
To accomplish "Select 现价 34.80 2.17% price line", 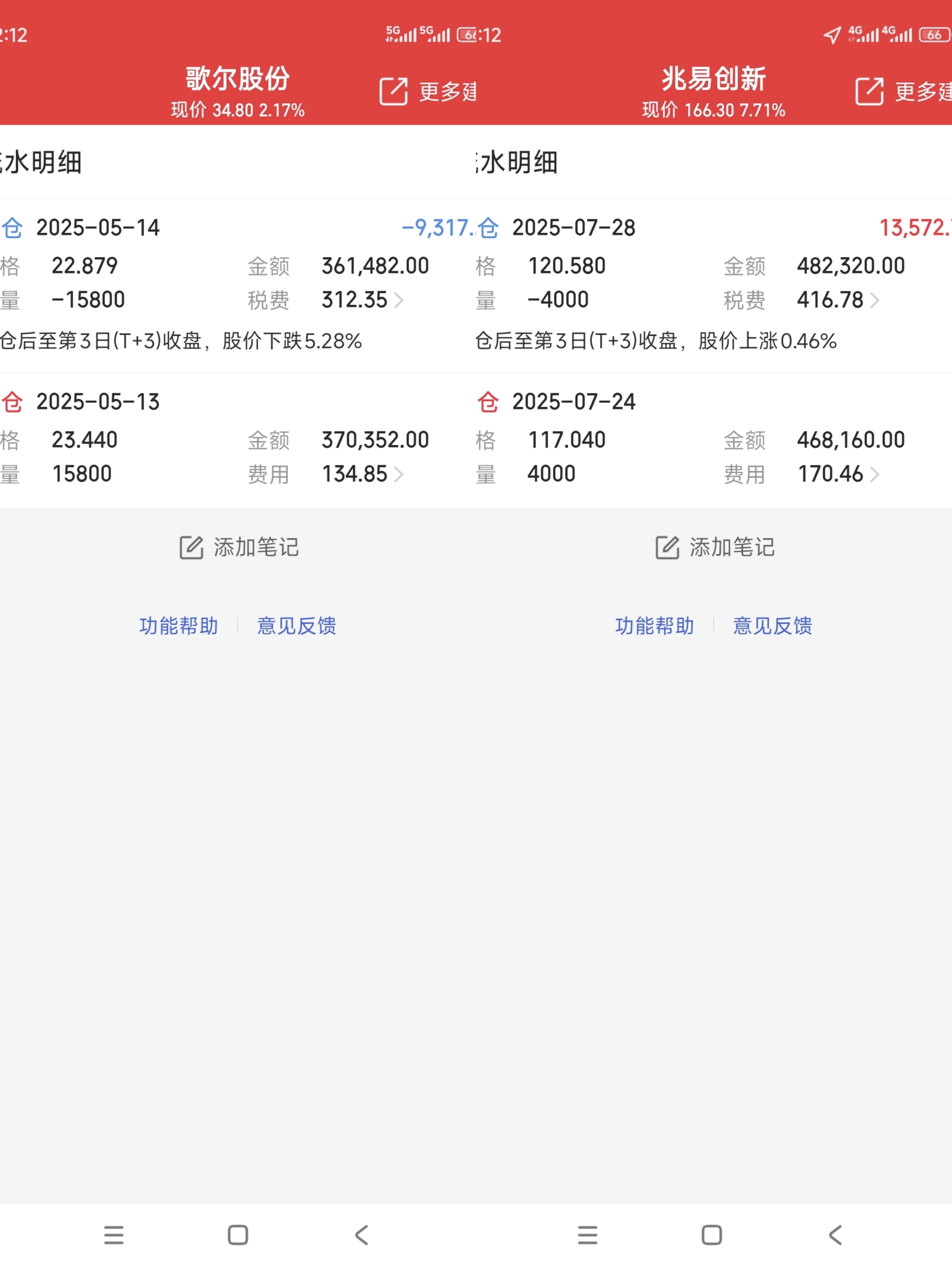I will coord(238,110).
